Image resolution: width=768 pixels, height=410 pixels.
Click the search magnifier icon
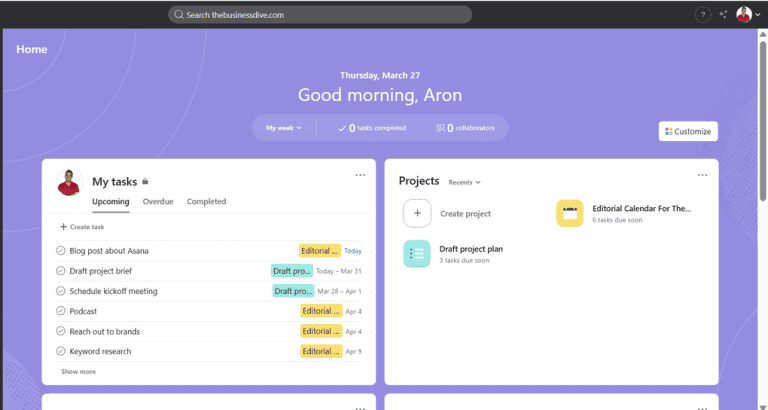click(x=179, y=15)
